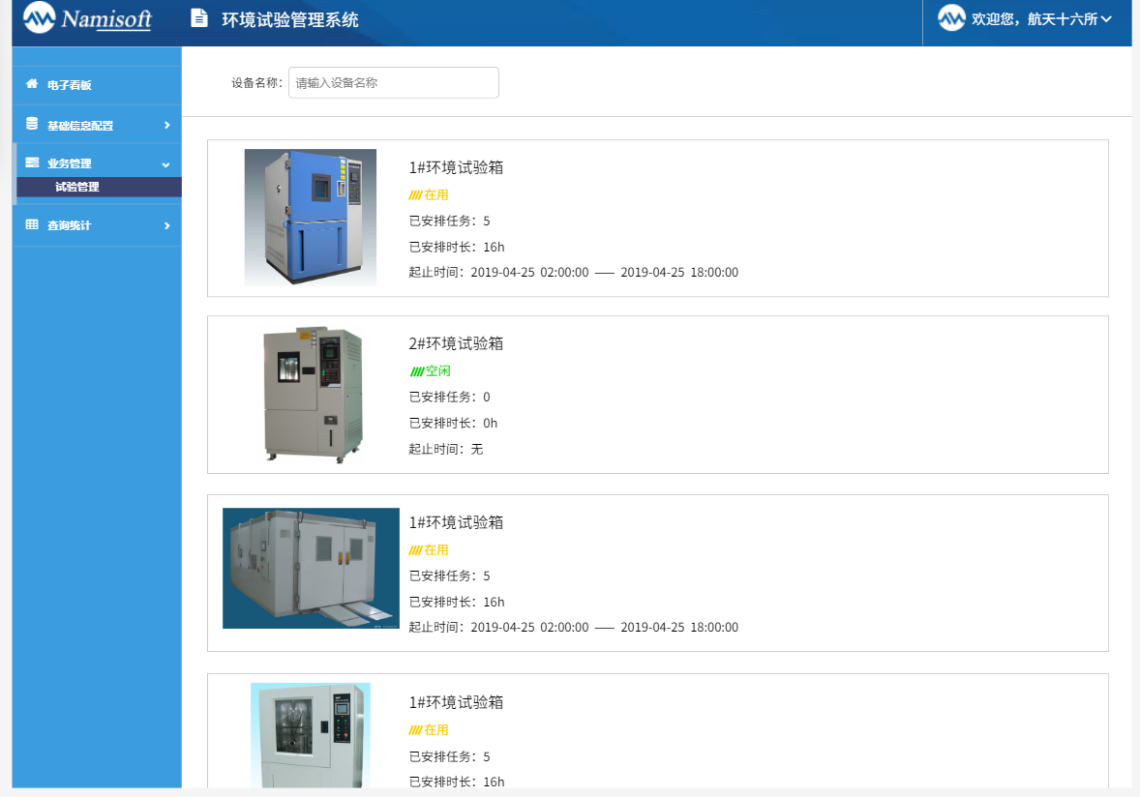Click the Namisoft logo icon
The height and width of the screenshot is (797, 1140).
[x=39, y=17]
